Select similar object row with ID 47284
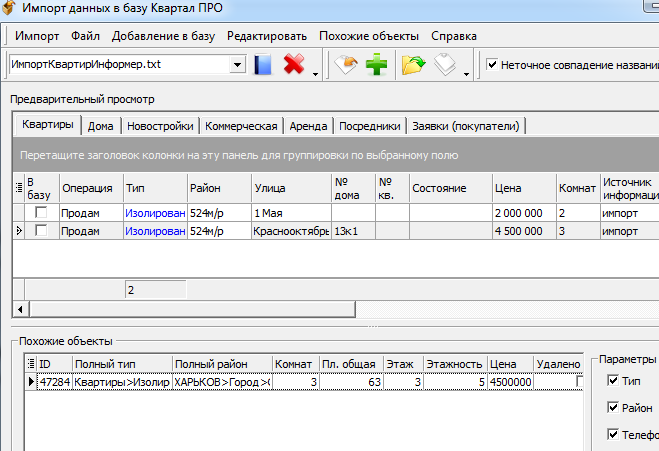 point(54,382)
